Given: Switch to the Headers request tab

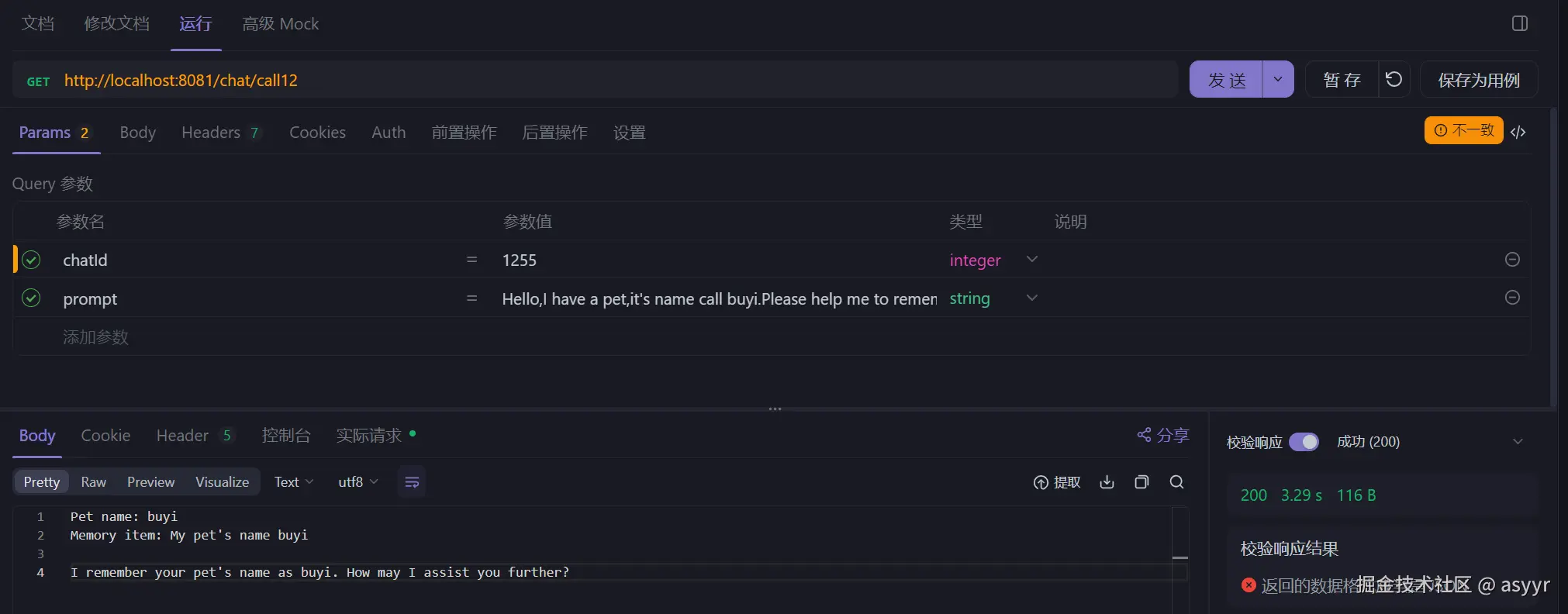Looking at the screenshot, I should point(219,133).
